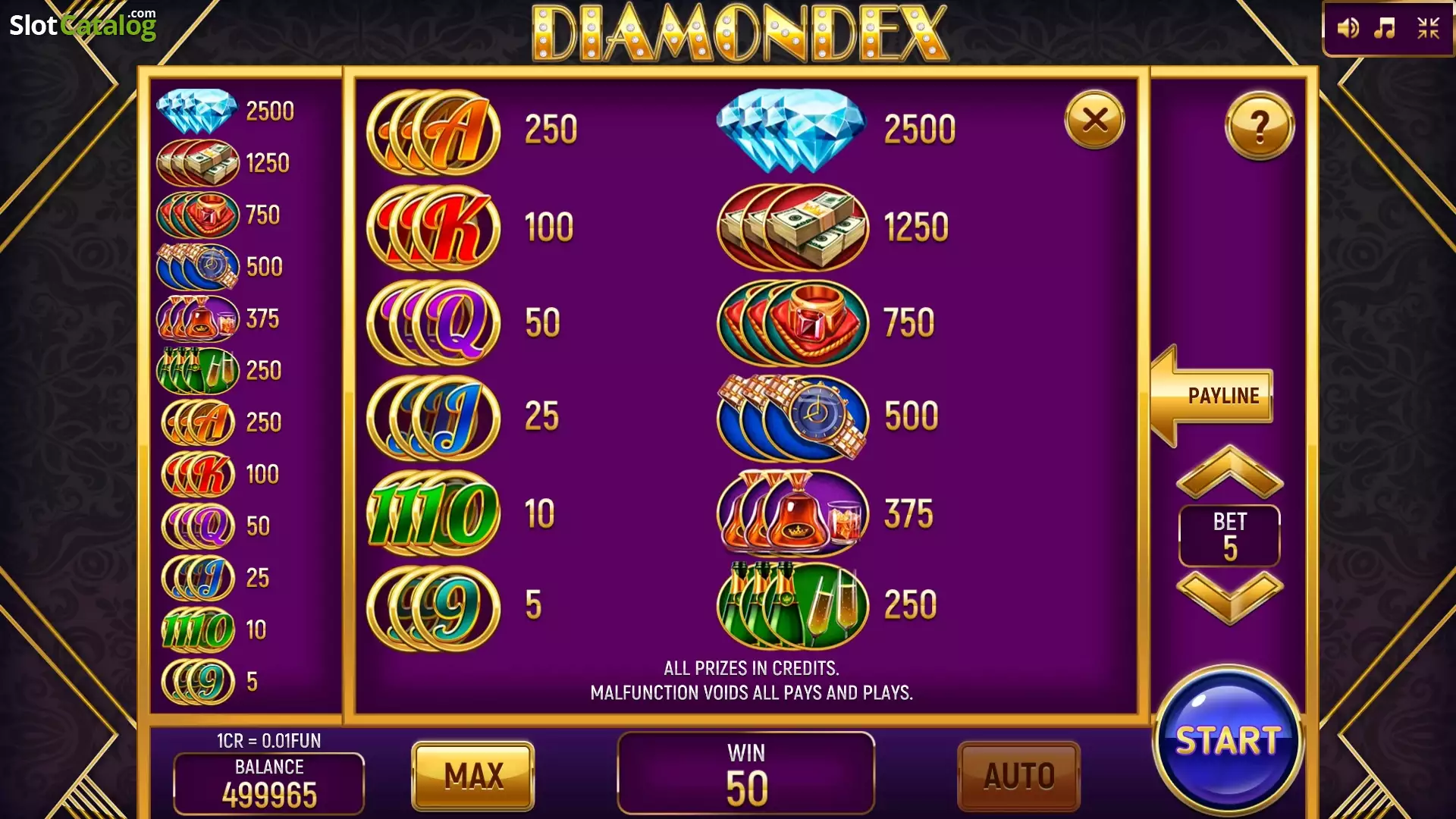
Task: Click the triple diamond 2500 icon in paytable
Action: 791,130
